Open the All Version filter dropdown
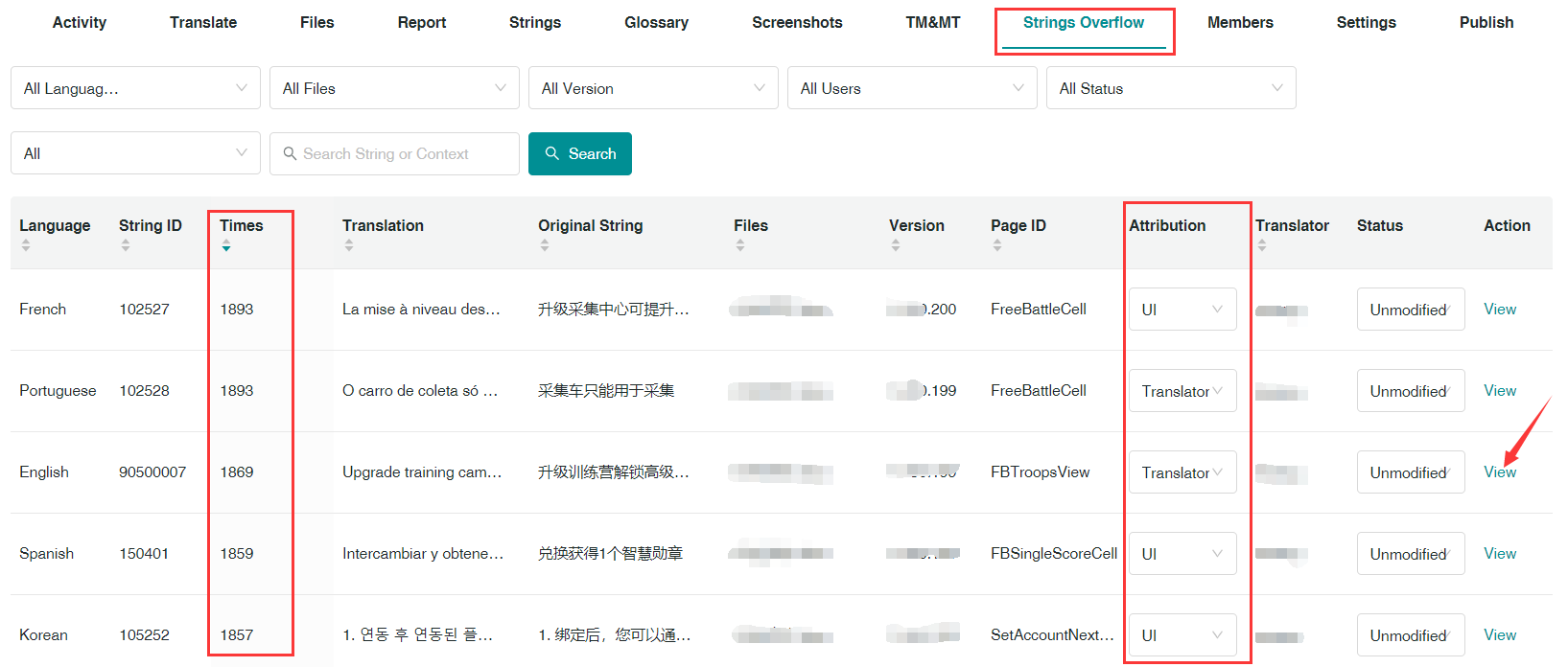Viewport: 1568px width, 667px height. click(x=653, y=88)
